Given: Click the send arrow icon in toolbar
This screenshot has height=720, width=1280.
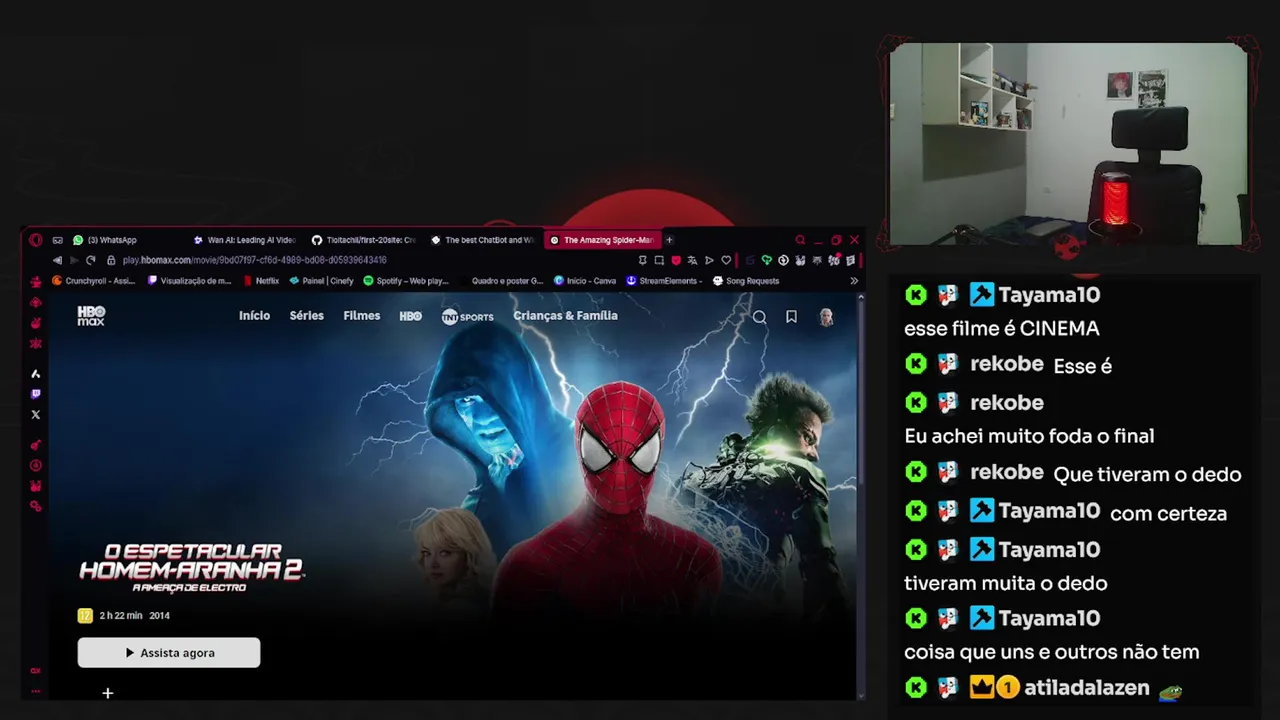Looking at the screenshot, I should [709, 260].
